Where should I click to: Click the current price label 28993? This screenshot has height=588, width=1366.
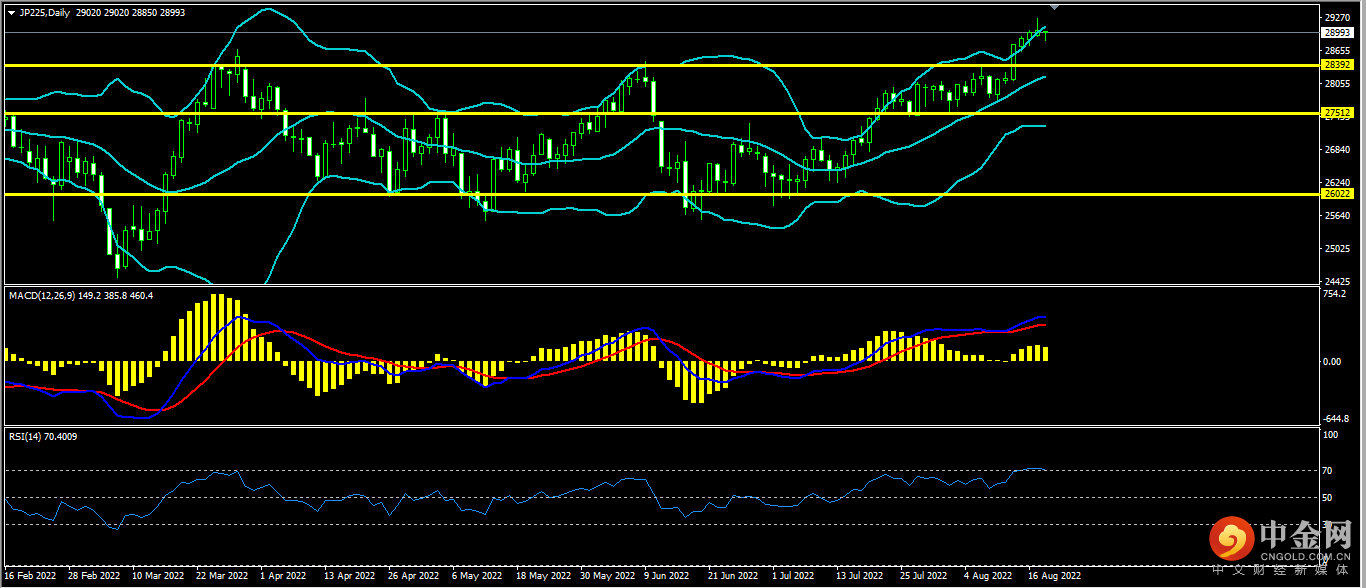click(1337, 32)
